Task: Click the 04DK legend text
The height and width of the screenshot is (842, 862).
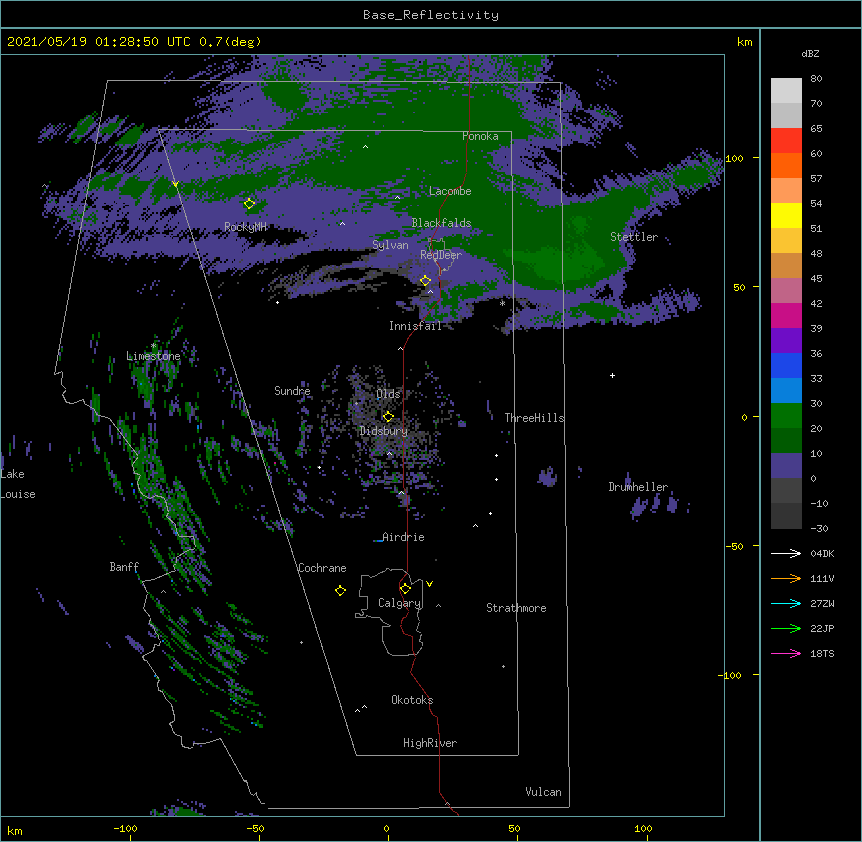Action: [822, 553]
